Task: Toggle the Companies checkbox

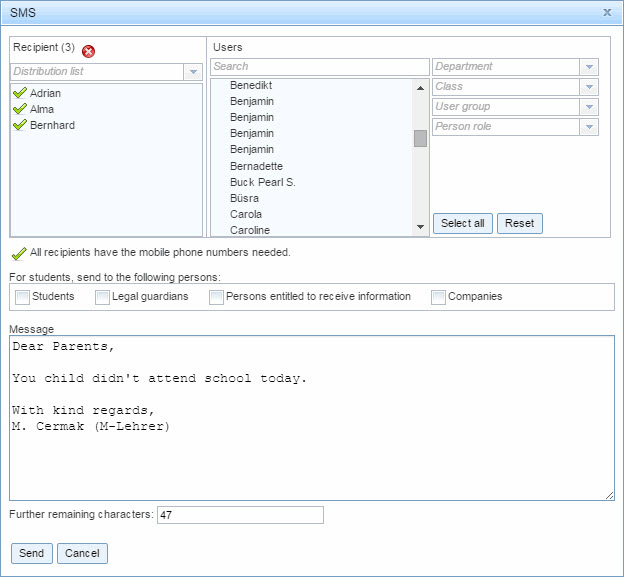Action: point(438,297)
